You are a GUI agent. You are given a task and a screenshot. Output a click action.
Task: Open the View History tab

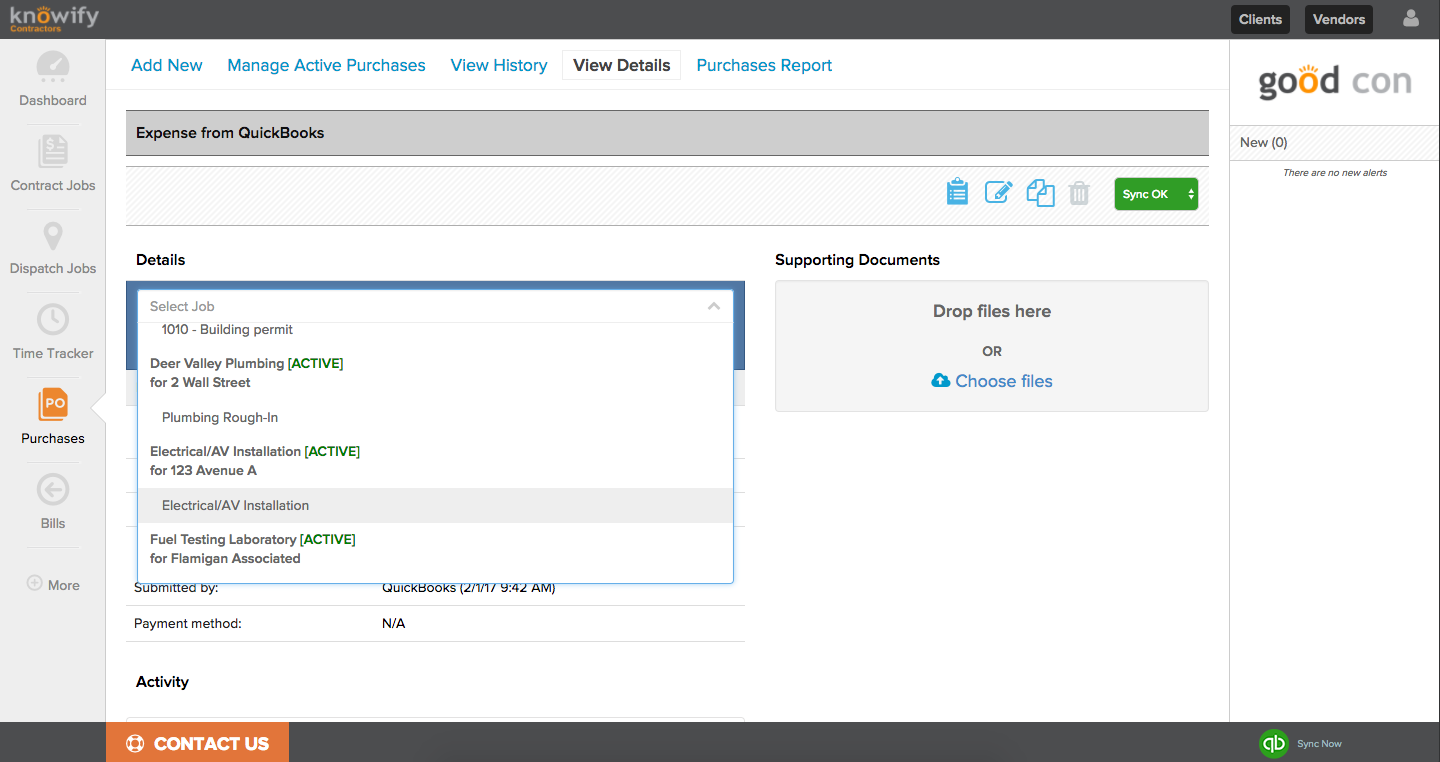[499, 65]
